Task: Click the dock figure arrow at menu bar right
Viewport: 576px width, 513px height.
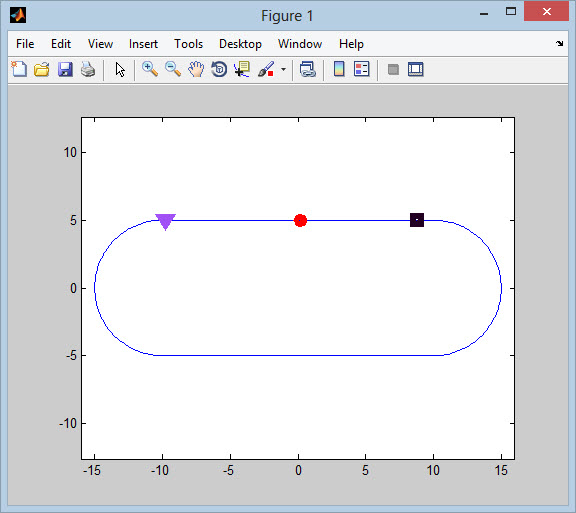Action: pos(559,43)
